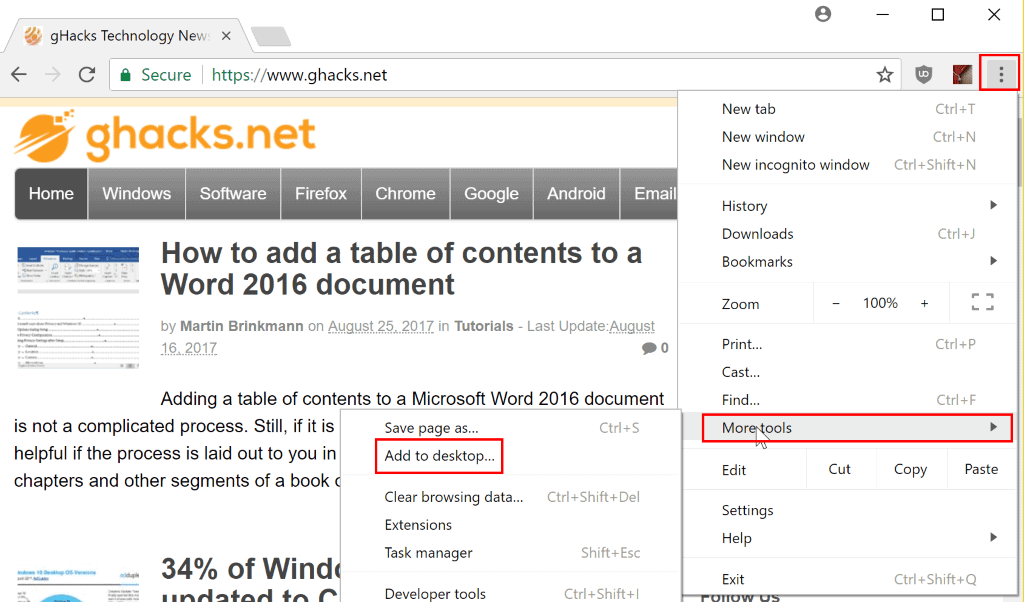Screen dimensions: 1024x602
Task: Go back with the back arrow
Action: click(x=20, y=74)
